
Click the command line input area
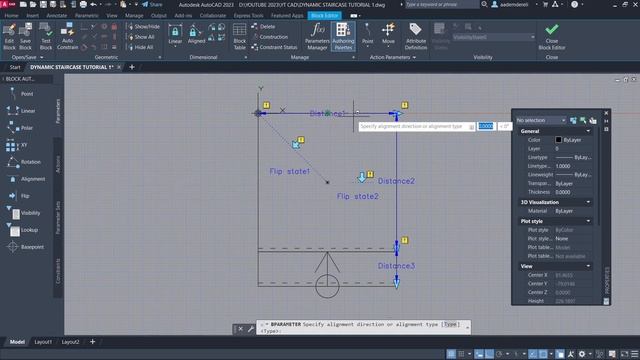click(363, 327)
